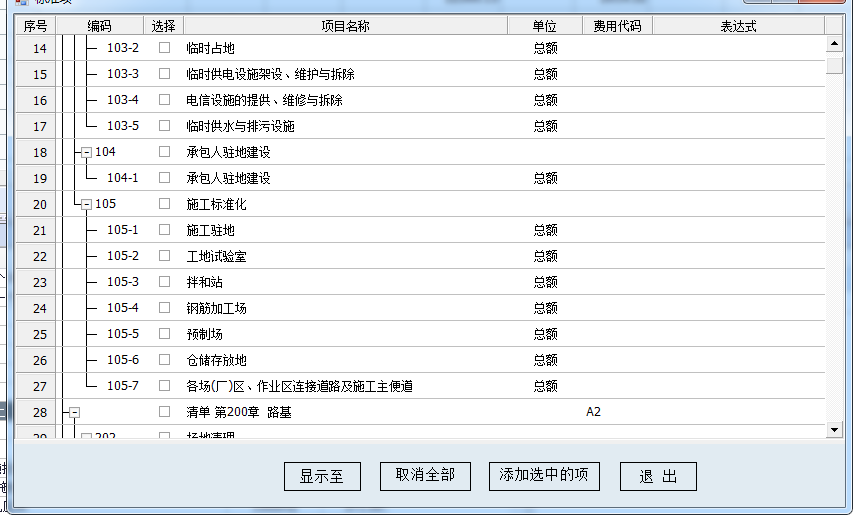Check the 104-1 承包人驻地建设 box
The image size is (853, 515).
tap(164, 178)
